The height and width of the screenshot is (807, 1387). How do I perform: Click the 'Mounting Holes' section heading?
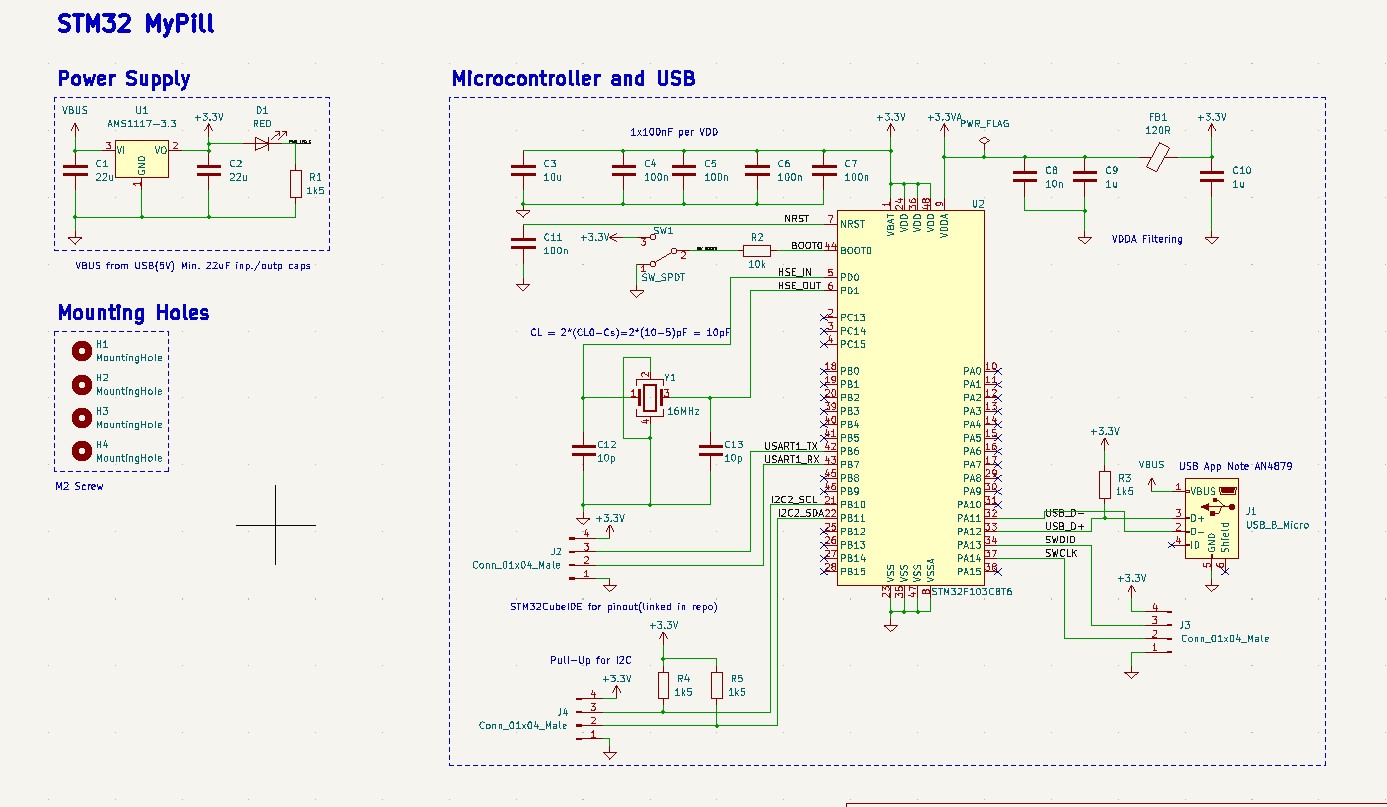[x=134, y=313]
